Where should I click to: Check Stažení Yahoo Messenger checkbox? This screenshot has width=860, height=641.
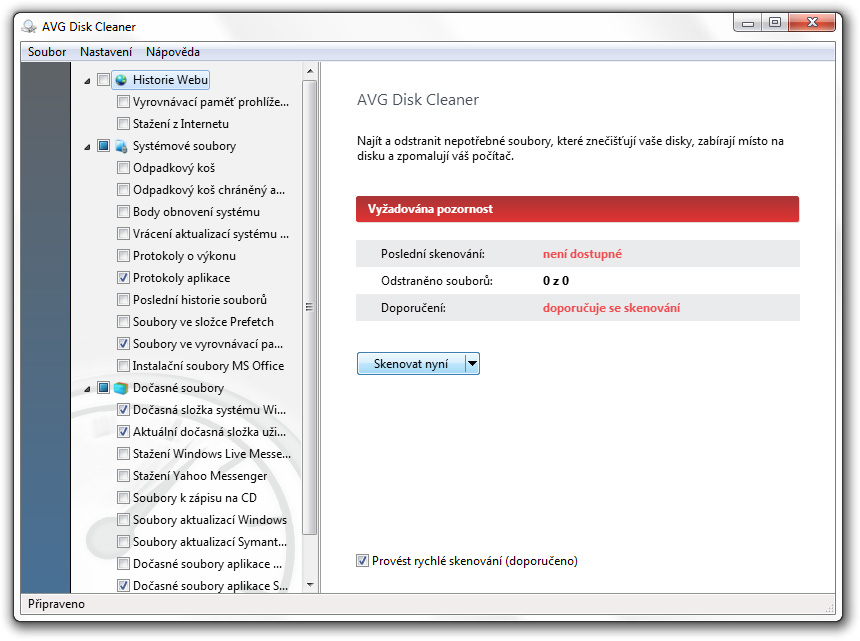click(x=123, y=475)
